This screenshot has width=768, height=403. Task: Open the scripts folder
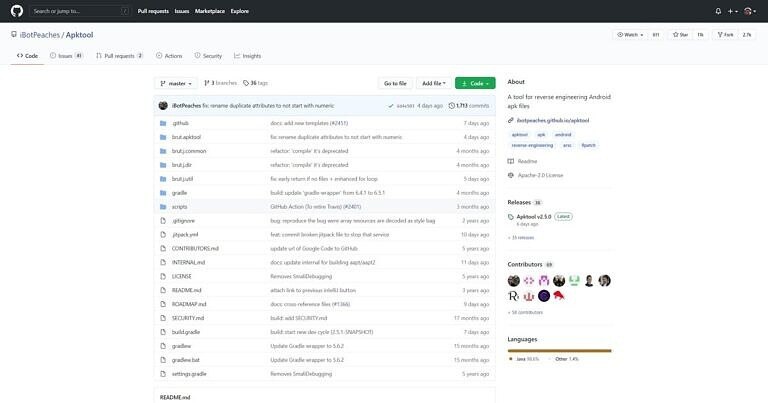(179, 207)
